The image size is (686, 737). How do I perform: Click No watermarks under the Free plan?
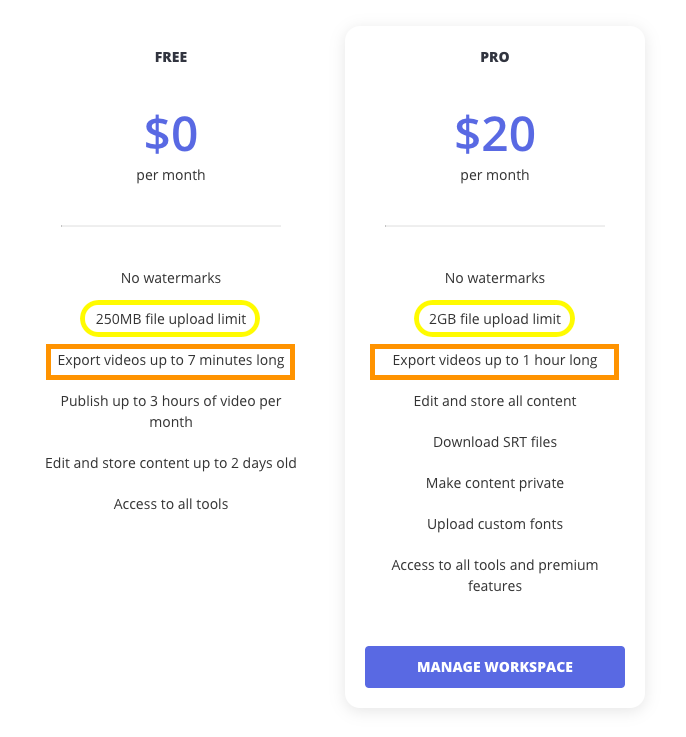coord(171,278)
